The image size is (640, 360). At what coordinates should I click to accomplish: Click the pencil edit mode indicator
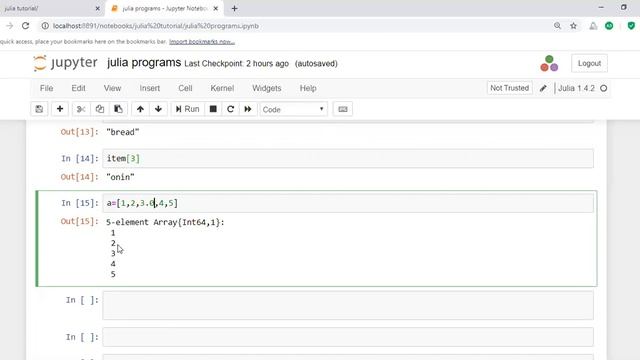[543, 89]
